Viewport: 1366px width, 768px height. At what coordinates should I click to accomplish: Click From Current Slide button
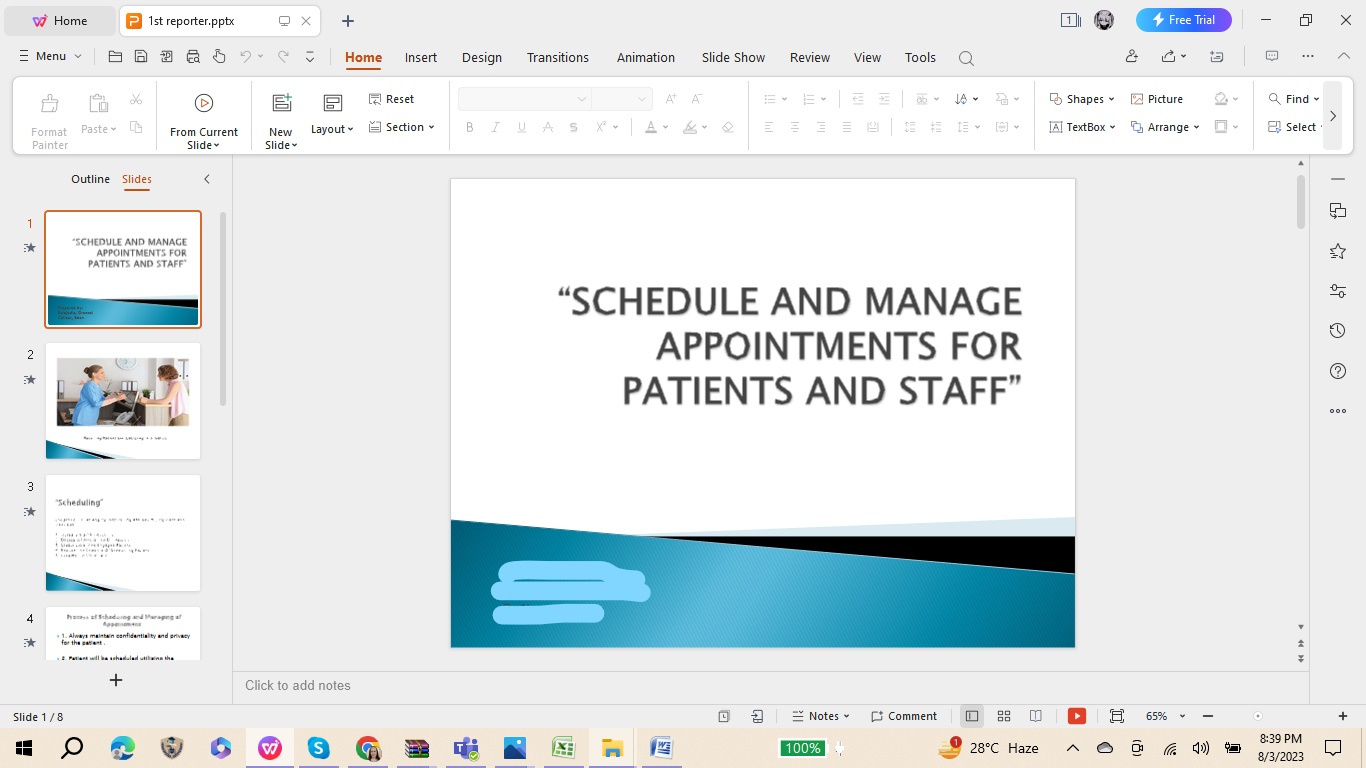tap(204, 120)
